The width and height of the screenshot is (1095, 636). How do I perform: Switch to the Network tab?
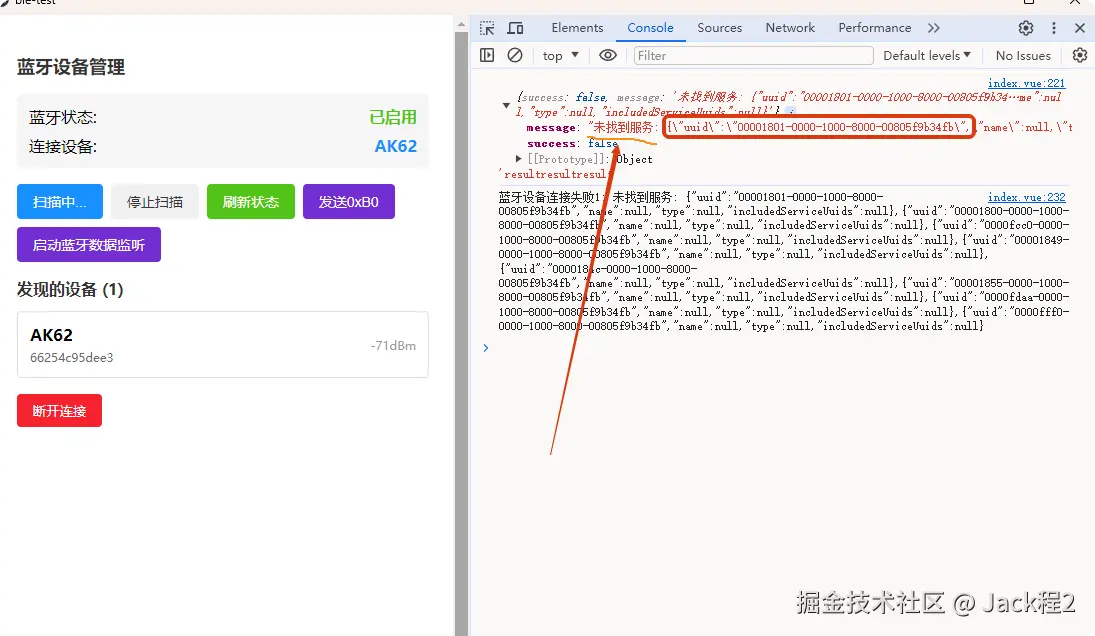790,28
